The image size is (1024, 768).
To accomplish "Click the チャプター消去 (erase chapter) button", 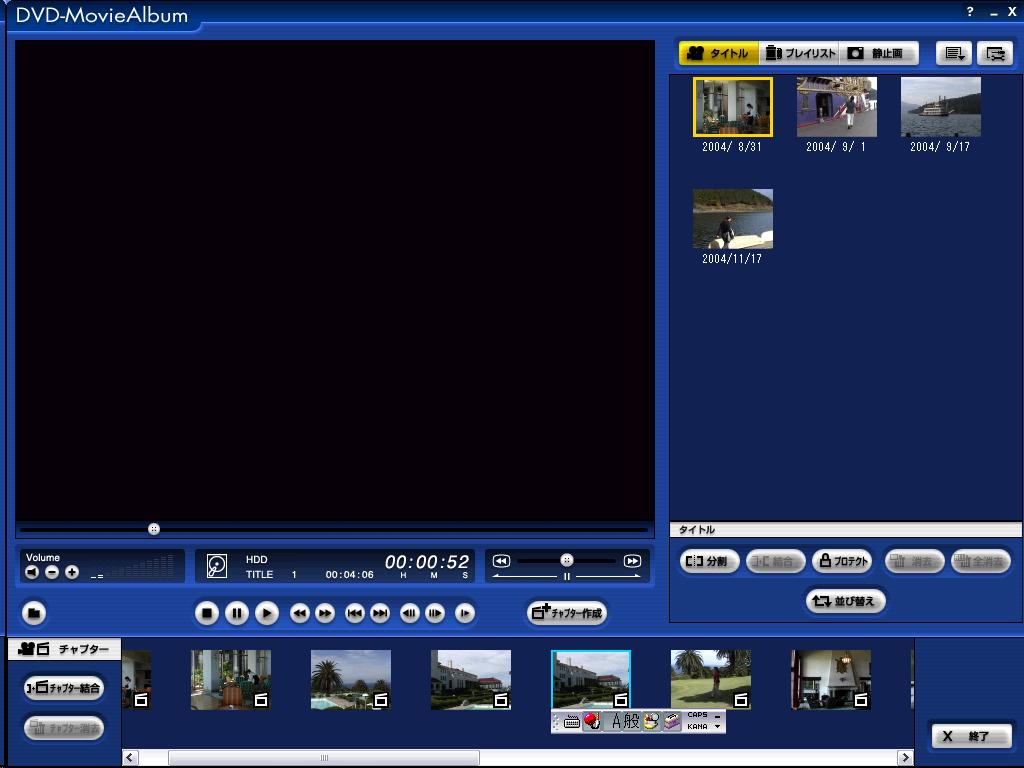I will tap(64, 728).
